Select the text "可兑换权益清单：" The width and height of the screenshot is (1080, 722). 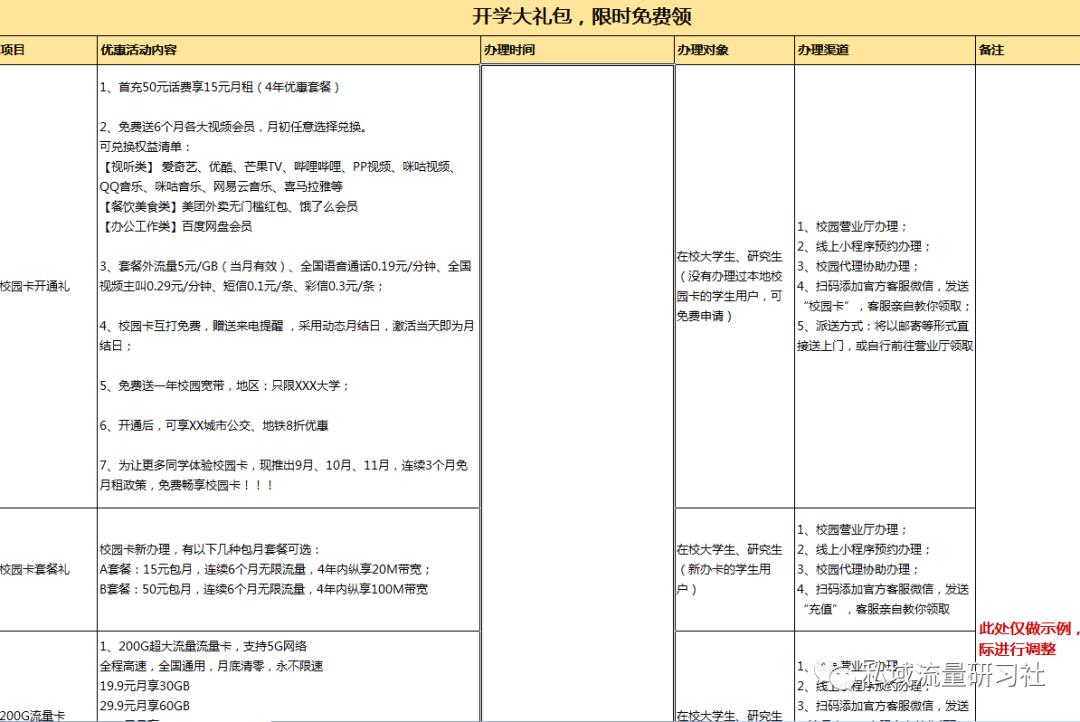[146, 147]
